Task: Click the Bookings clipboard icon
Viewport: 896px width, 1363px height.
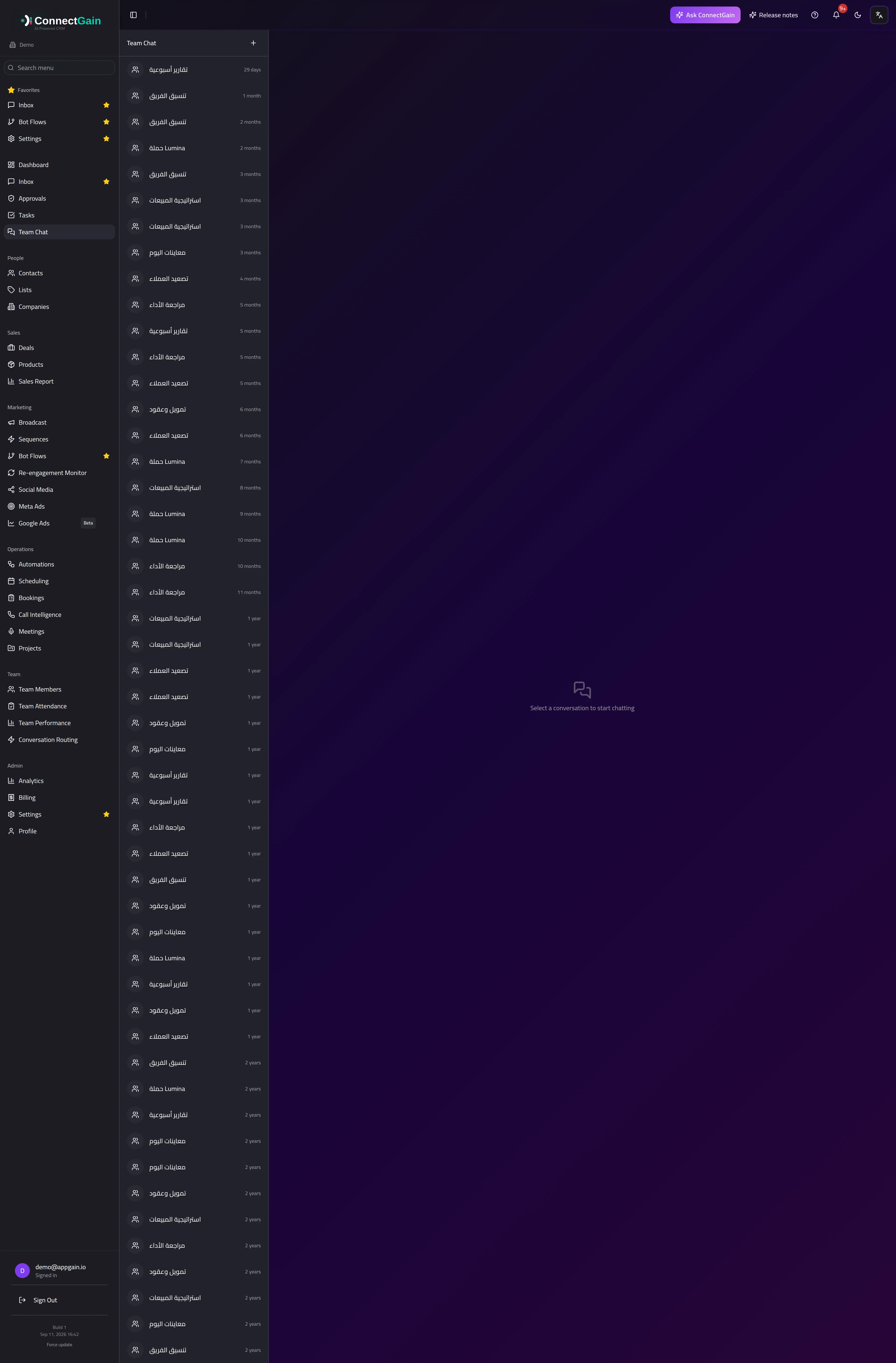Action: coord(11,598)
